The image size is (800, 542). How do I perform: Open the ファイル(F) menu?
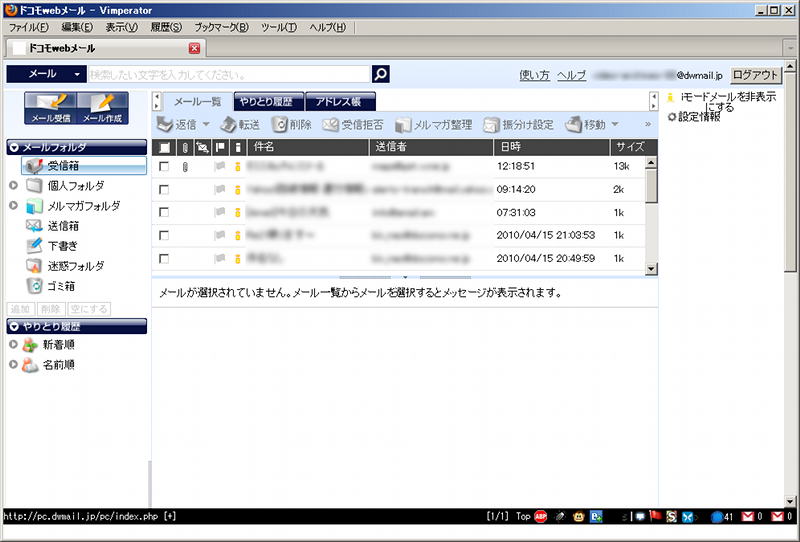tap(29, 28)
